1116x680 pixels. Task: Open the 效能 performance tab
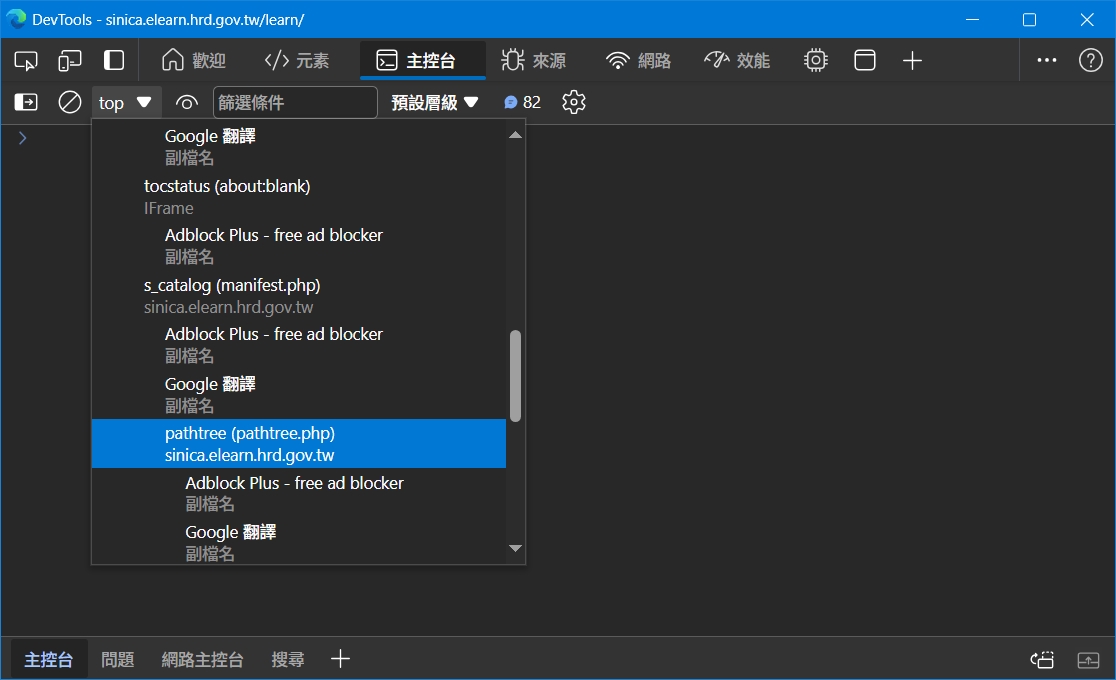pyautogui.click(x=737, y=61)
